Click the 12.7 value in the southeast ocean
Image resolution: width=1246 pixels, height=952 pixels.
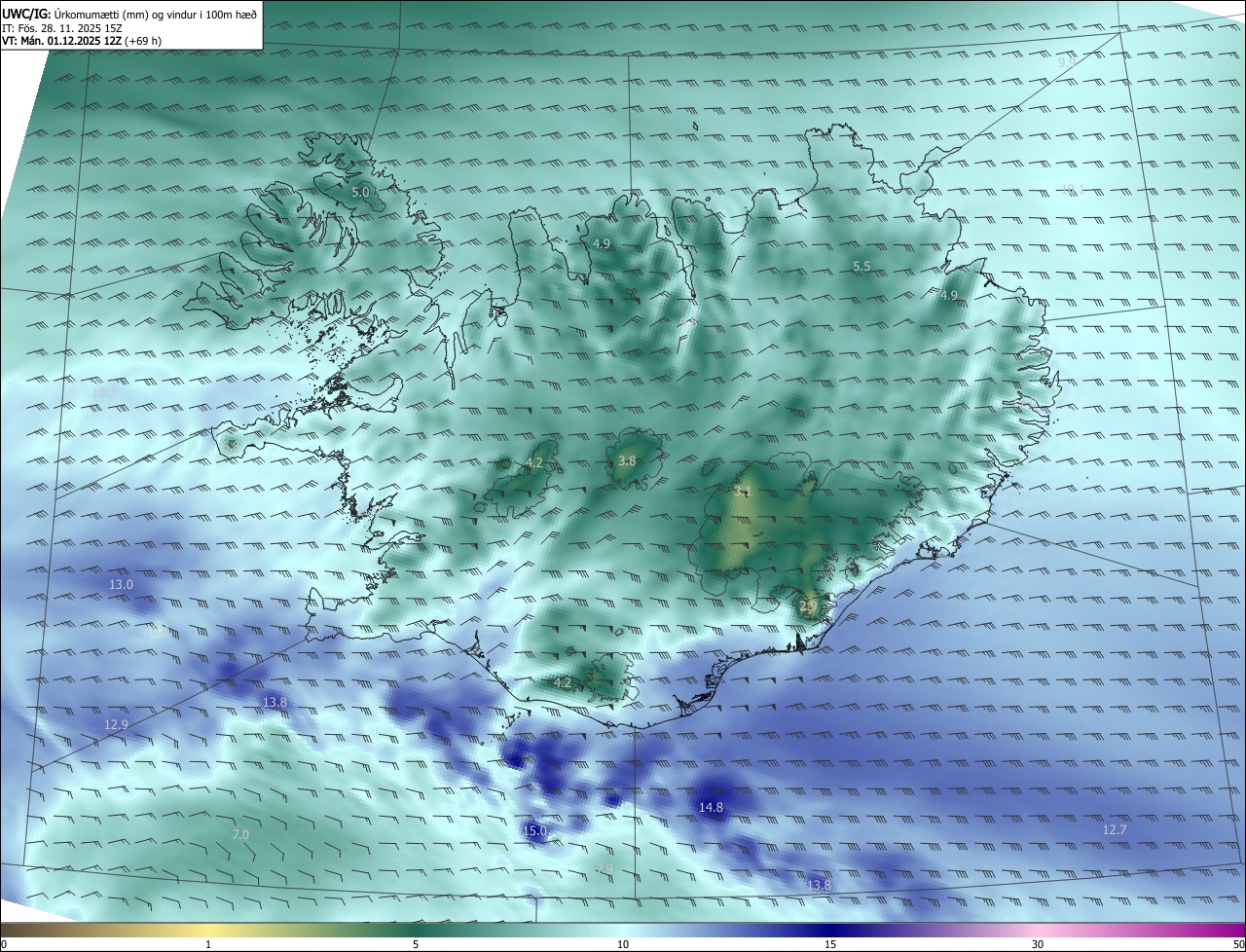coord(1115,830)
